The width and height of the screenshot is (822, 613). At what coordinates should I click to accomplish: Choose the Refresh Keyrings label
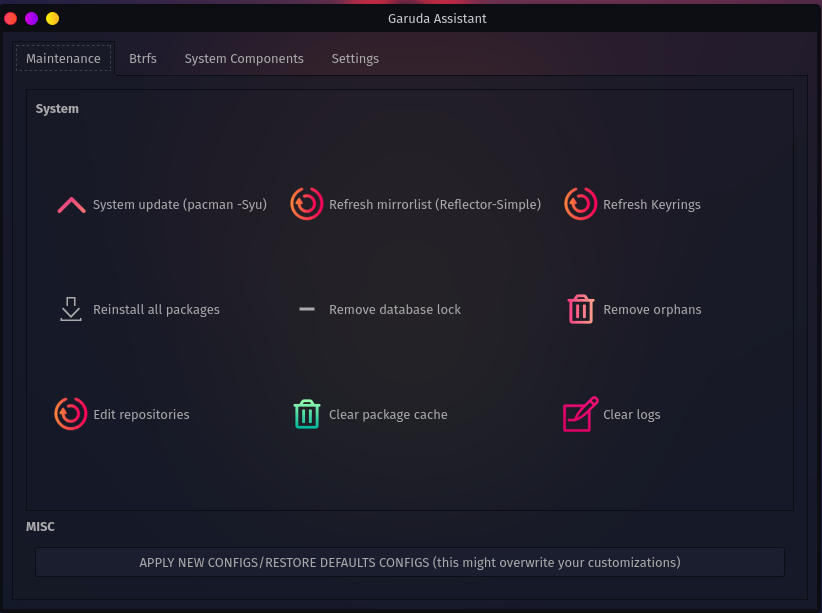pyautogui.click(x=652, y=205)
